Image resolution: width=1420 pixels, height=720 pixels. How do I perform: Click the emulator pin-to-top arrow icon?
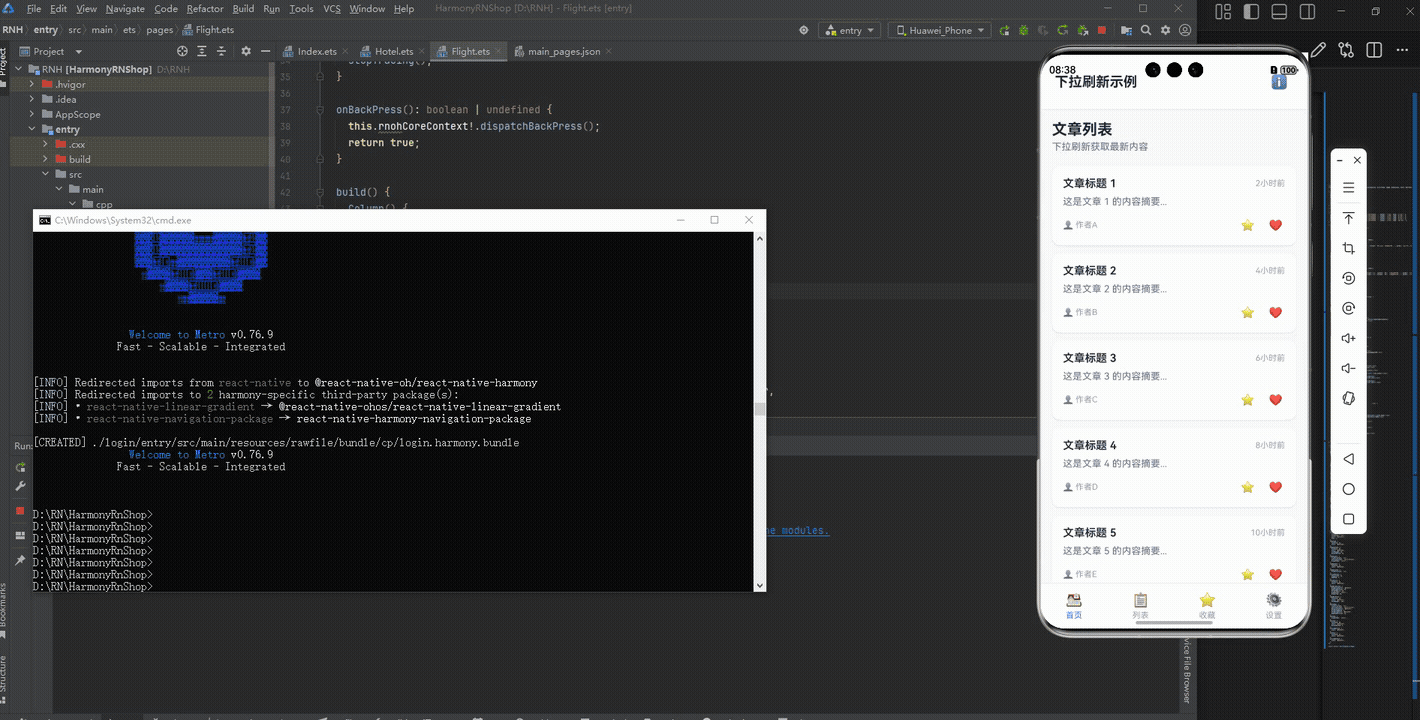[x=1348, y=218]
